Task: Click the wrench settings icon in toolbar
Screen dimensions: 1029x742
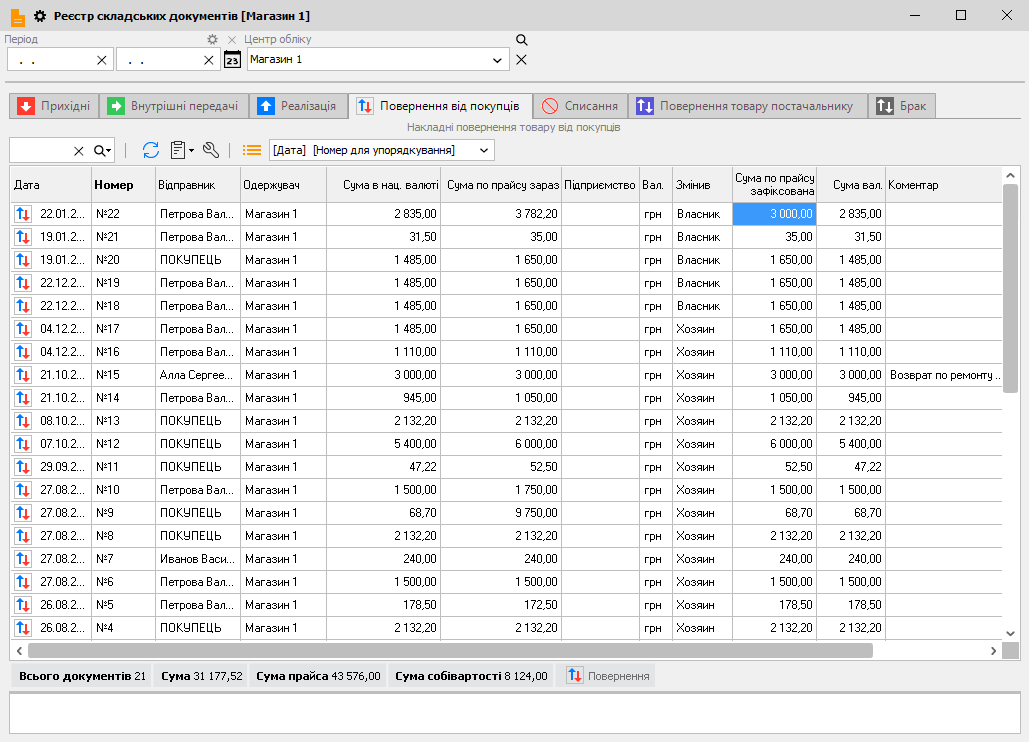Action: [x=210, y=150]
